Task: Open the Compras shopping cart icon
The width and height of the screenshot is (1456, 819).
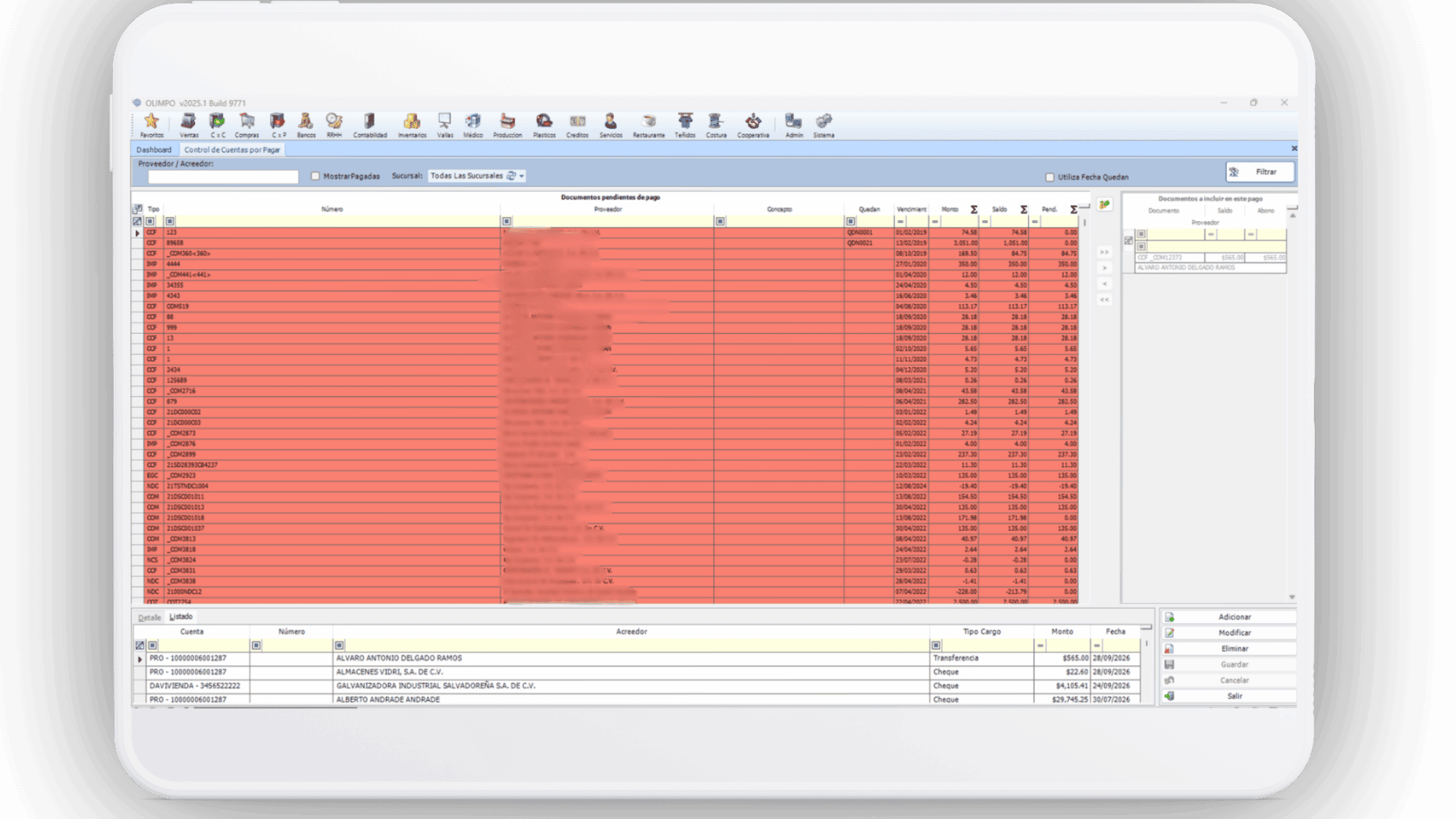Action: tap(246, 124)
